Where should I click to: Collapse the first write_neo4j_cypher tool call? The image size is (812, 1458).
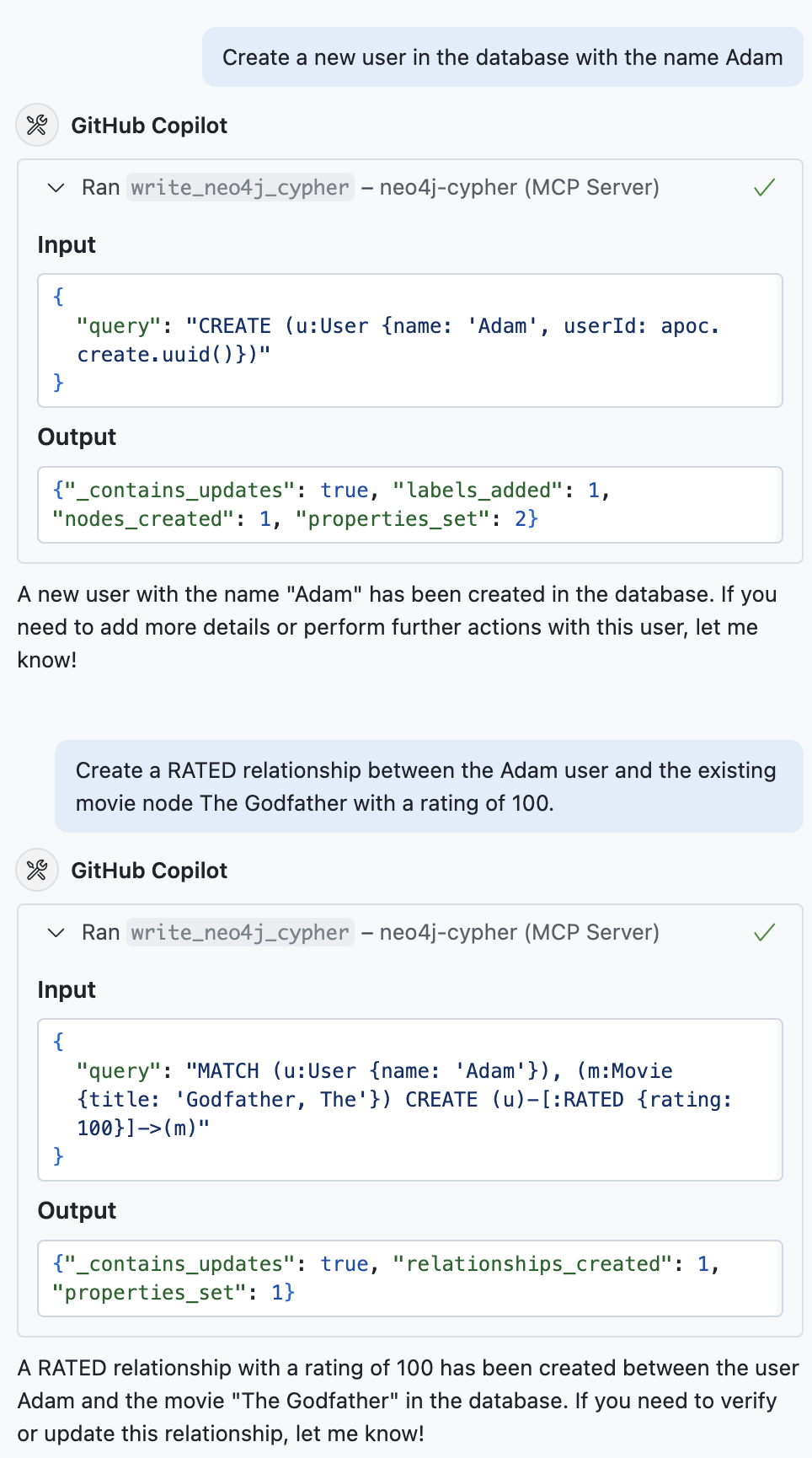56,187
